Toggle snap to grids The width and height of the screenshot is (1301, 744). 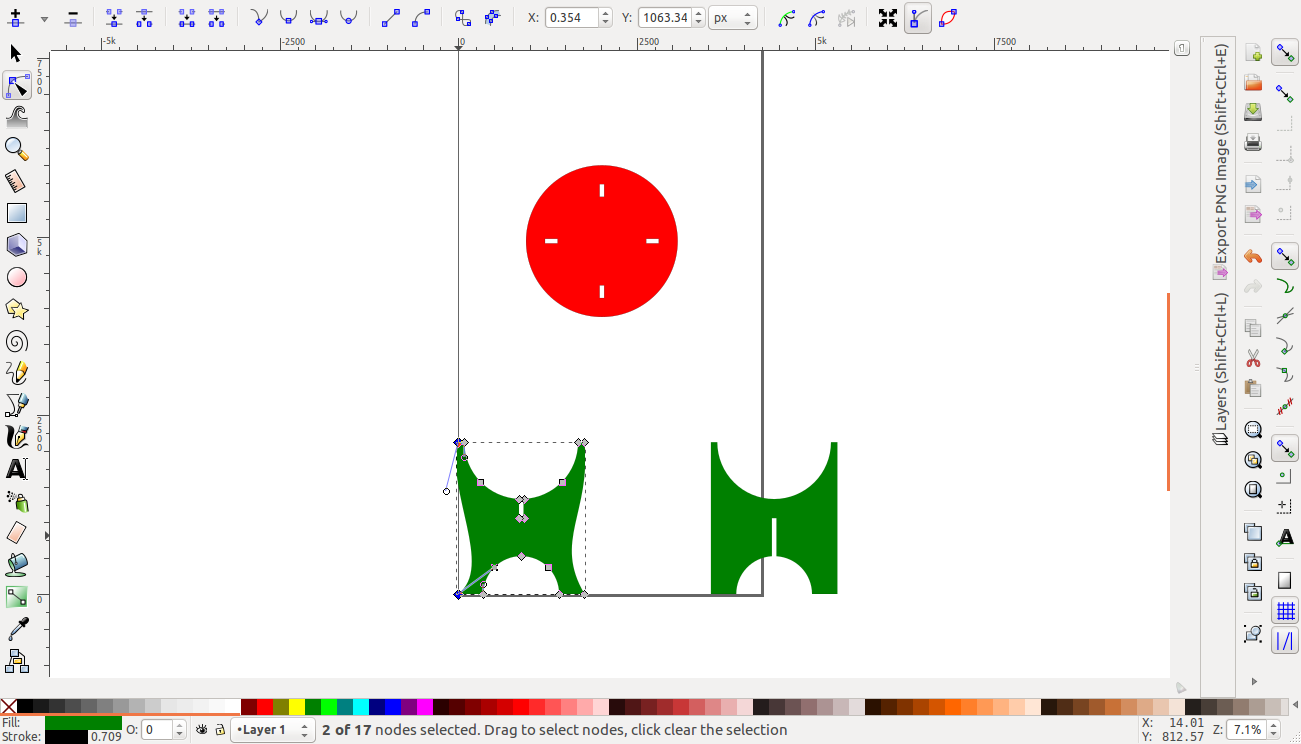[x=1285, y=611]
